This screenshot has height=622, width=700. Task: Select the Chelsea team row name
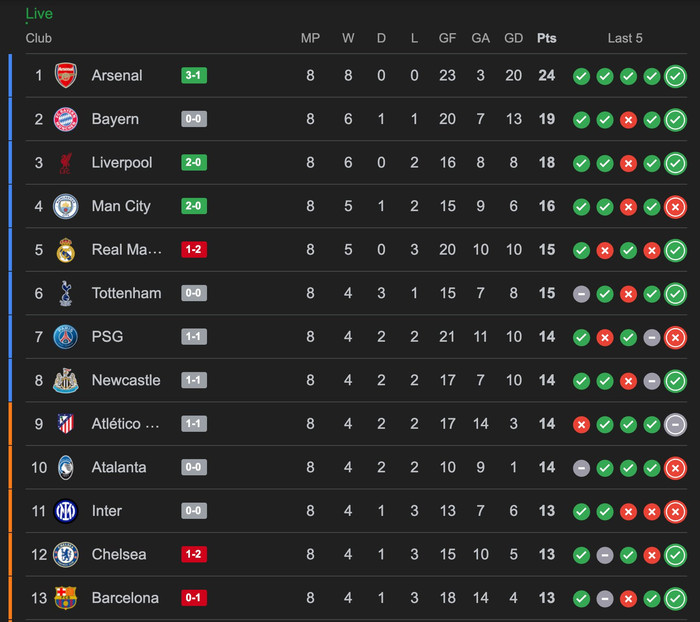click(x=119, y=554)
